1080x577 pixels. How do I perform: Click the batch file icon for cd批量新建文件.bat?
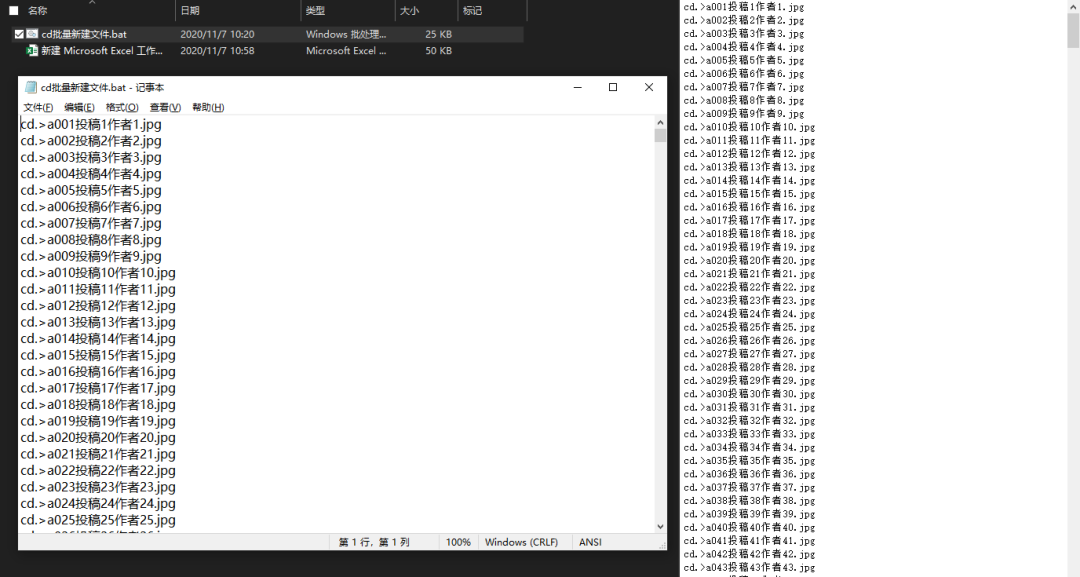click(32, 34)
